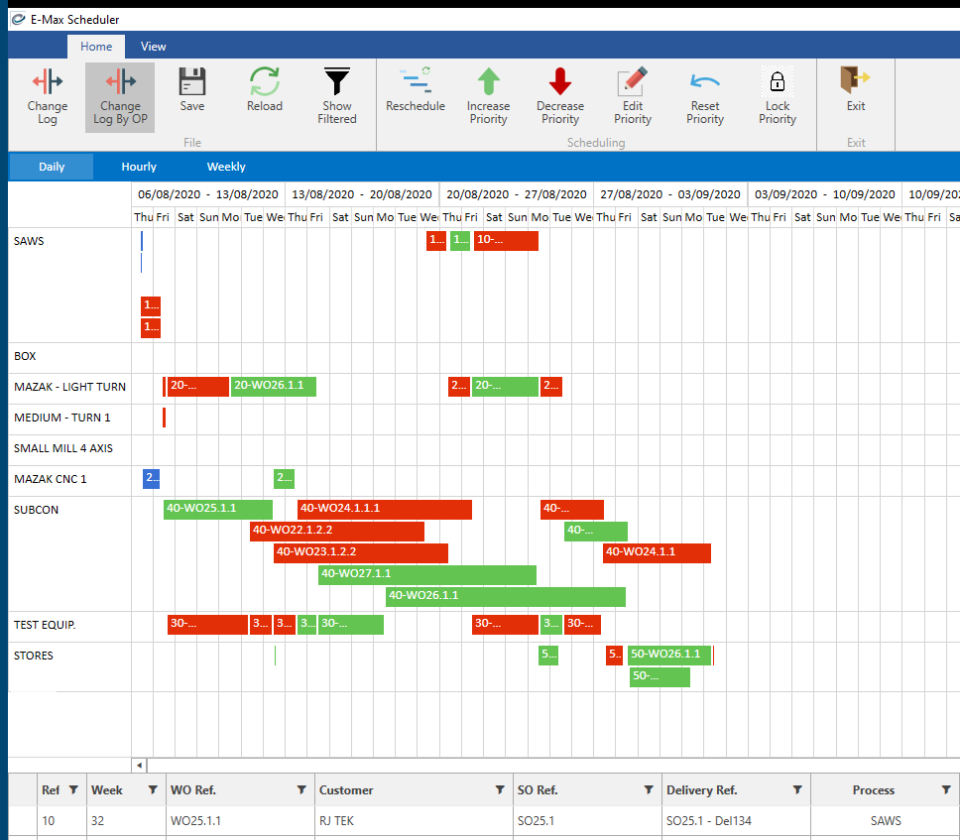Screen dimensions: 960x840
Task: Click the Increase Priority icon
Action: (x=488, y=95)
